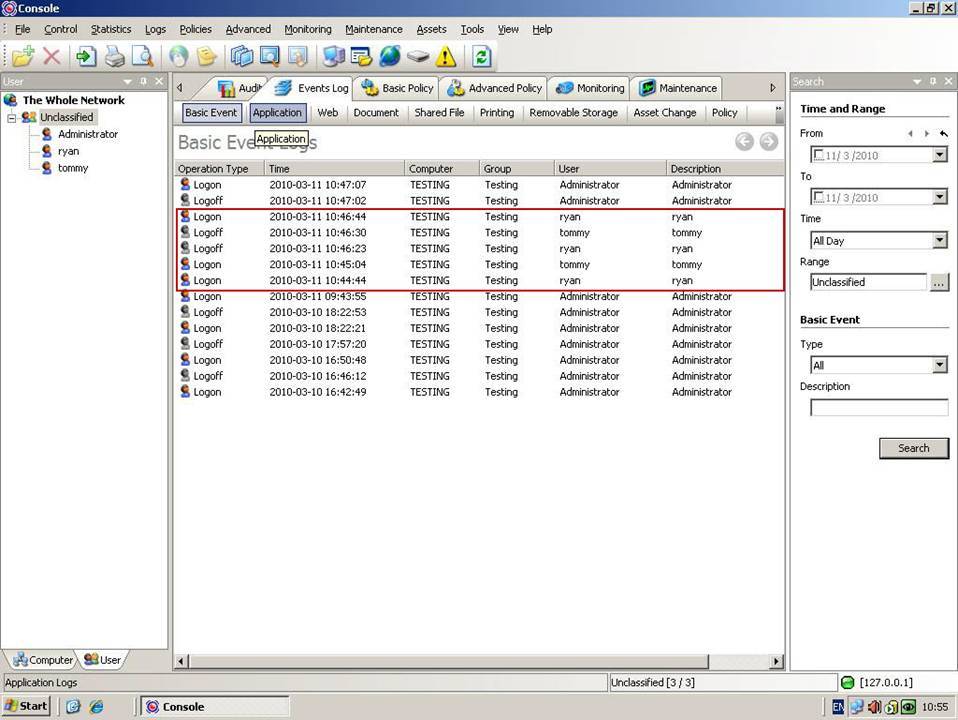The image size is (958, 720).
Task: Click the red X delete toolbar icon
Action: tap(52, 57)
